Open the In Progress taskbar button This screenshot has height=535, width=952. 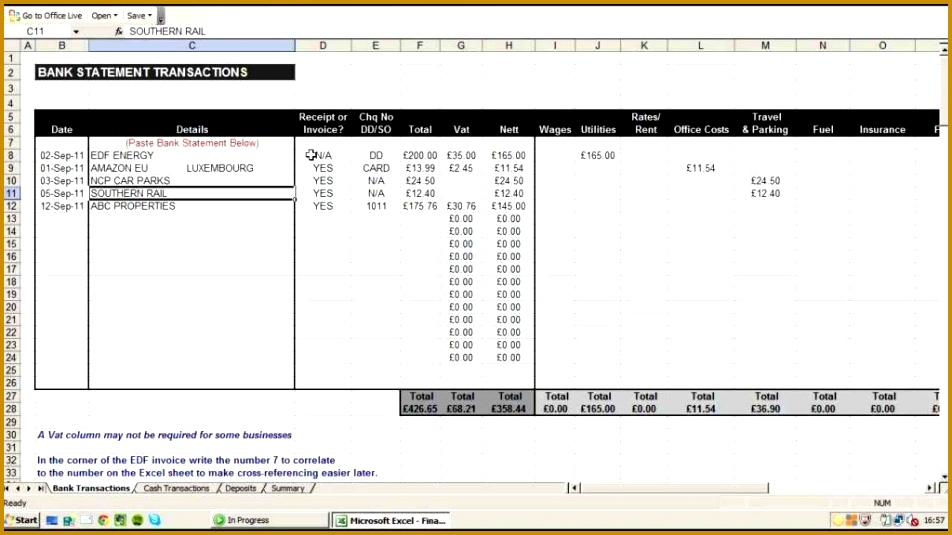tap(268, 520)
